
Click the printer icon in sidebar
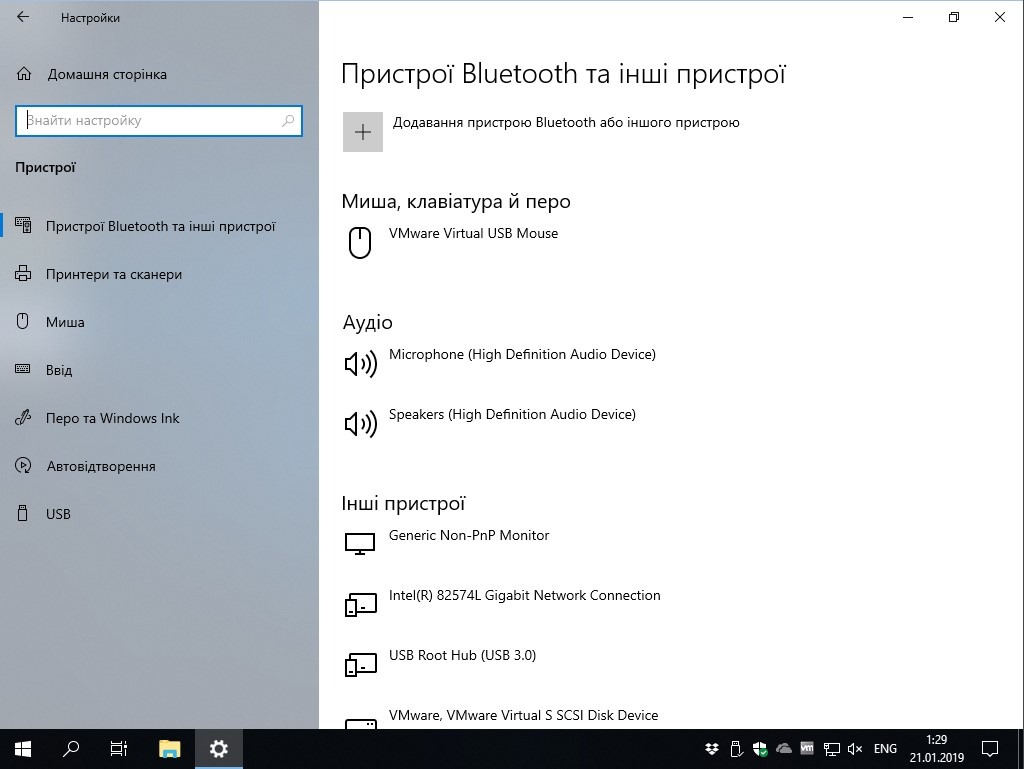coord(23,274)
